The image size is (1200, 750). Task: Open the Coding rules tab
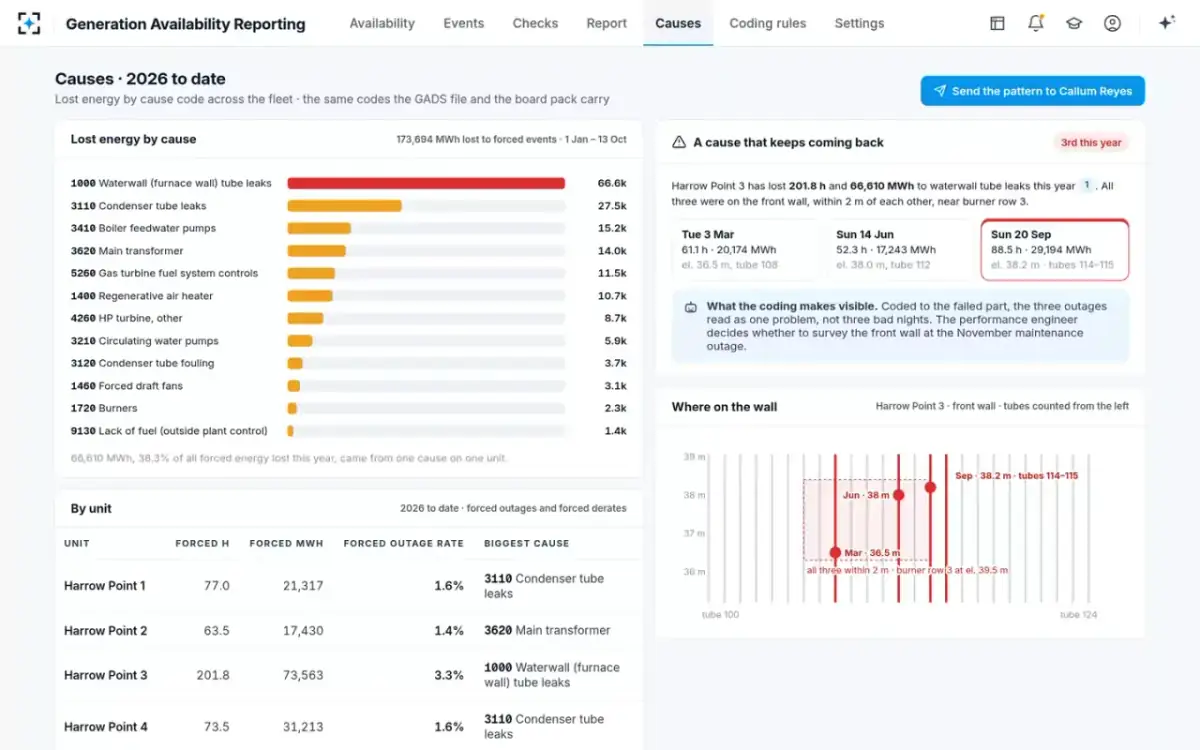pos(768,23)
